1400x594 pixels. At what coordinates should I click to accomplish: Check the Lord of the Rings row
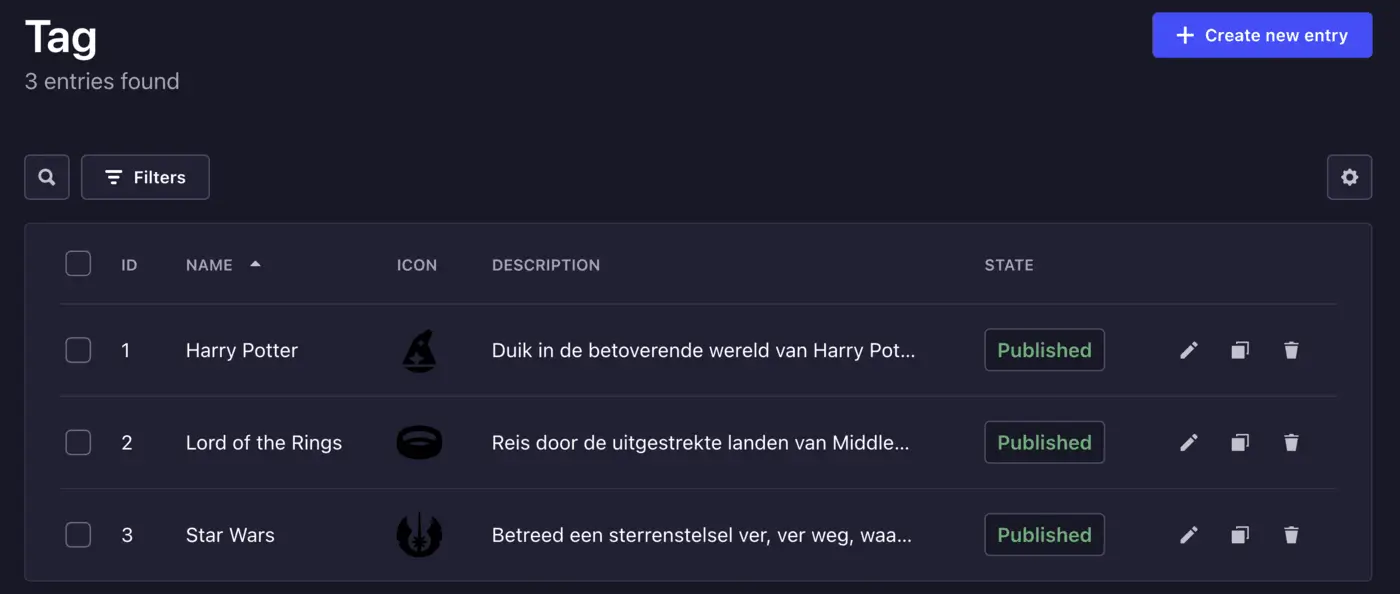coord(78,442)
